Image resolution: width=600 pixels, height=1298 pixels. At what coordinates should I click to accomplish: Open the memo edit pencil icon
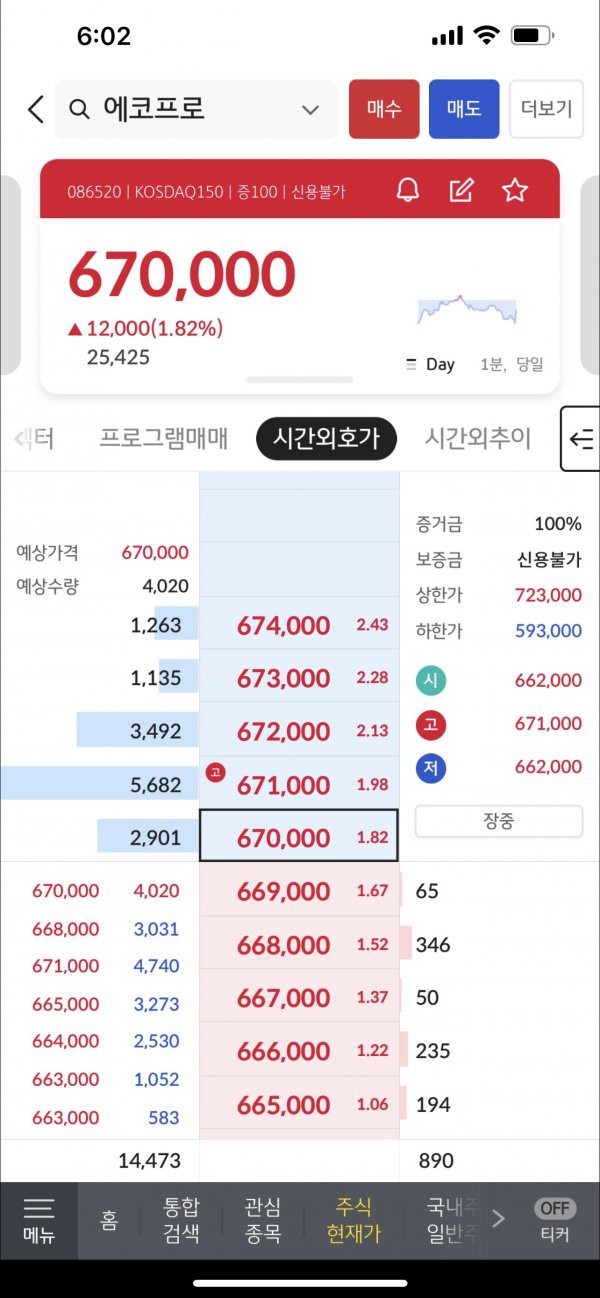coord(461,190)
